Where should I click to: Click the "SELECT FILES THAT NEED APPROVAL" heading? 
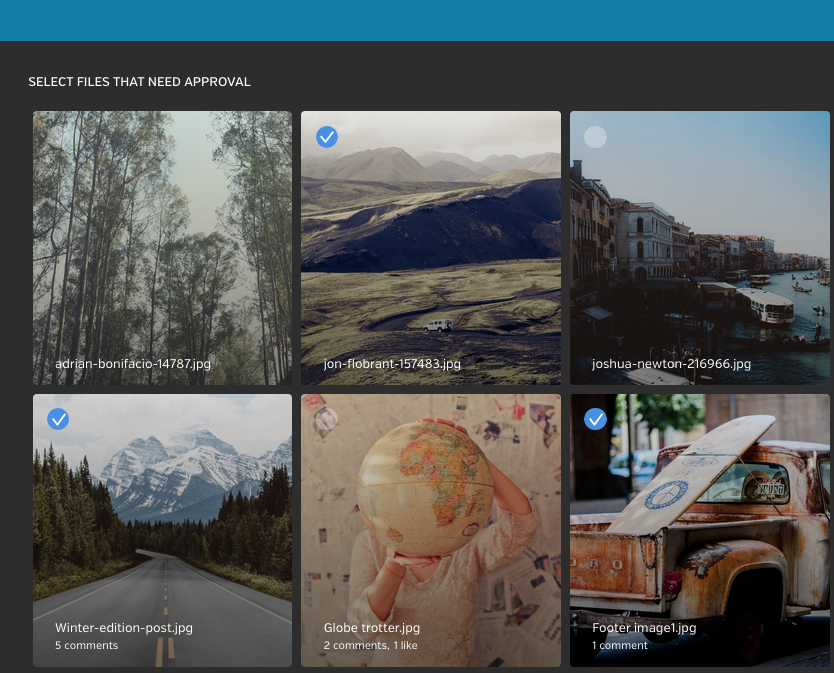click(x=139, y=82)
